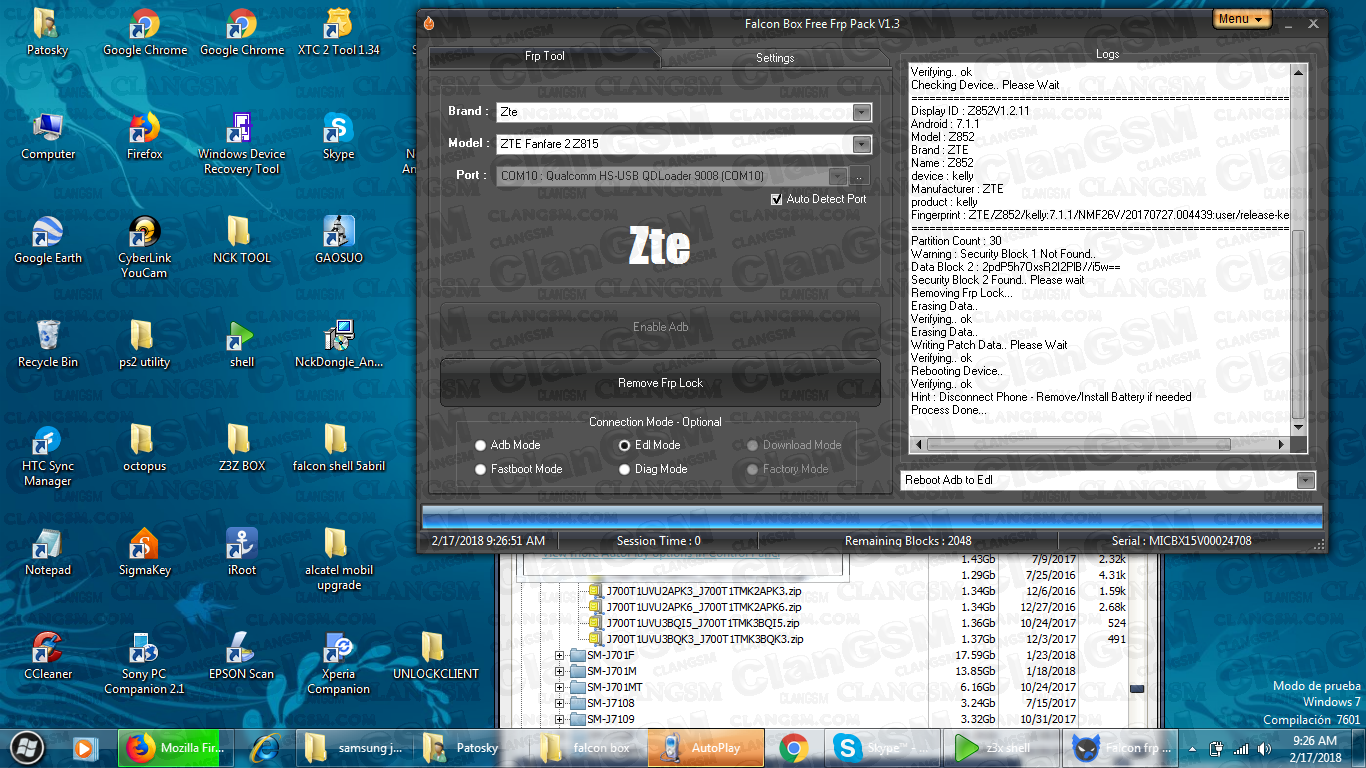This screenshot has height=768, width=1366.
Task: Select Adb Mode connection
Action: pyautogui.click(x=481, y=445)
